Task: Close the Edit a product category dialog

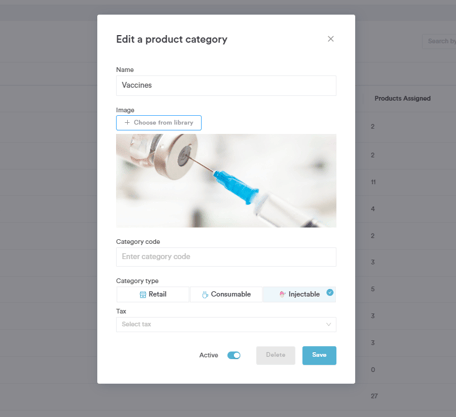Action: 330,39
